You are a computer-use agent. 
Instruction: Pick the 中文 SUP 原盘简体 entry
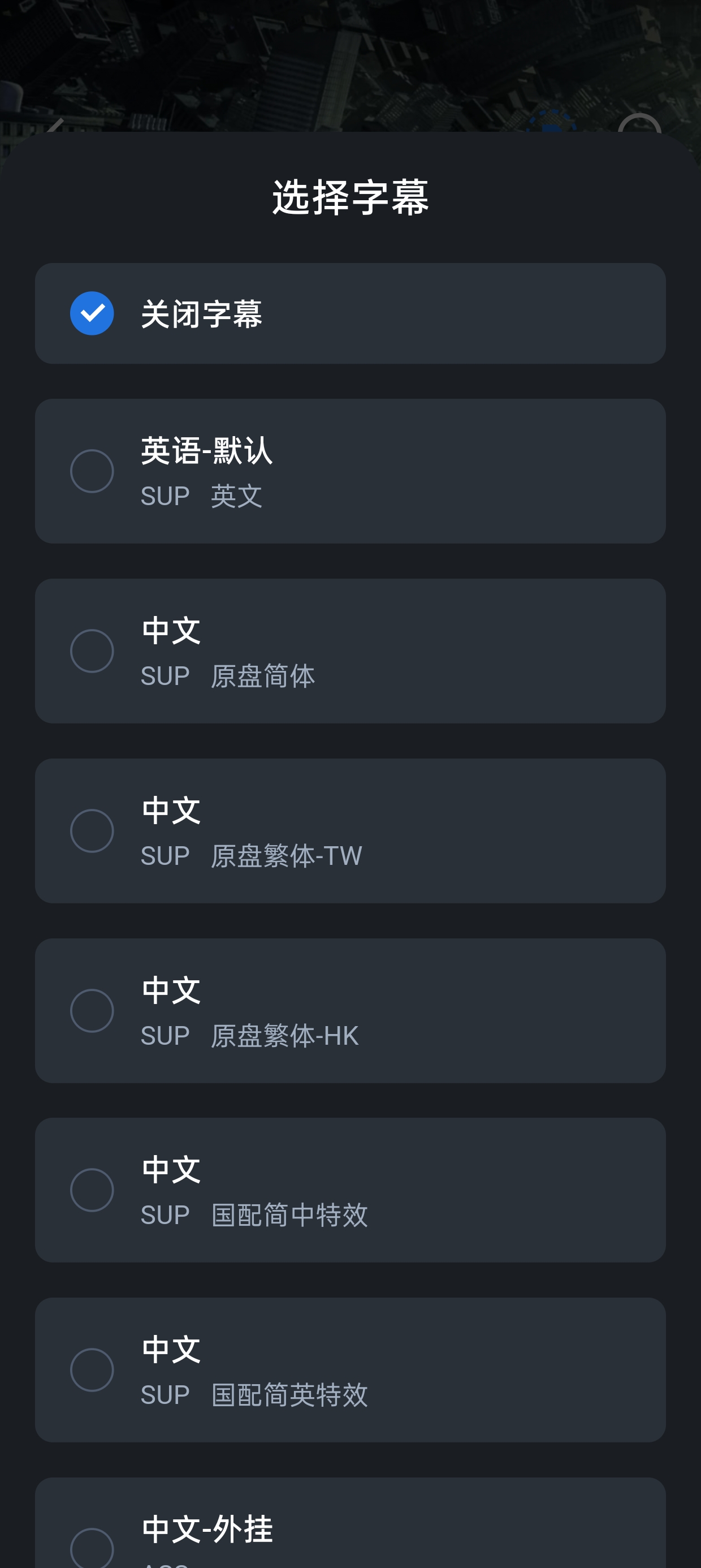pyautogui.click(x=350, y=651)
